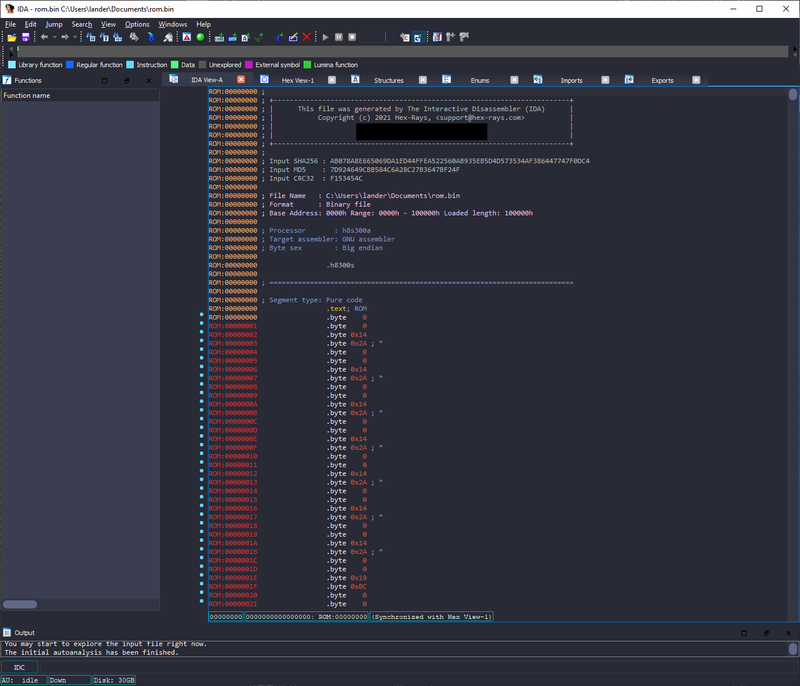Switch to the Imports tab
This screenshot has height=686, width=800.
pos(571,80)
